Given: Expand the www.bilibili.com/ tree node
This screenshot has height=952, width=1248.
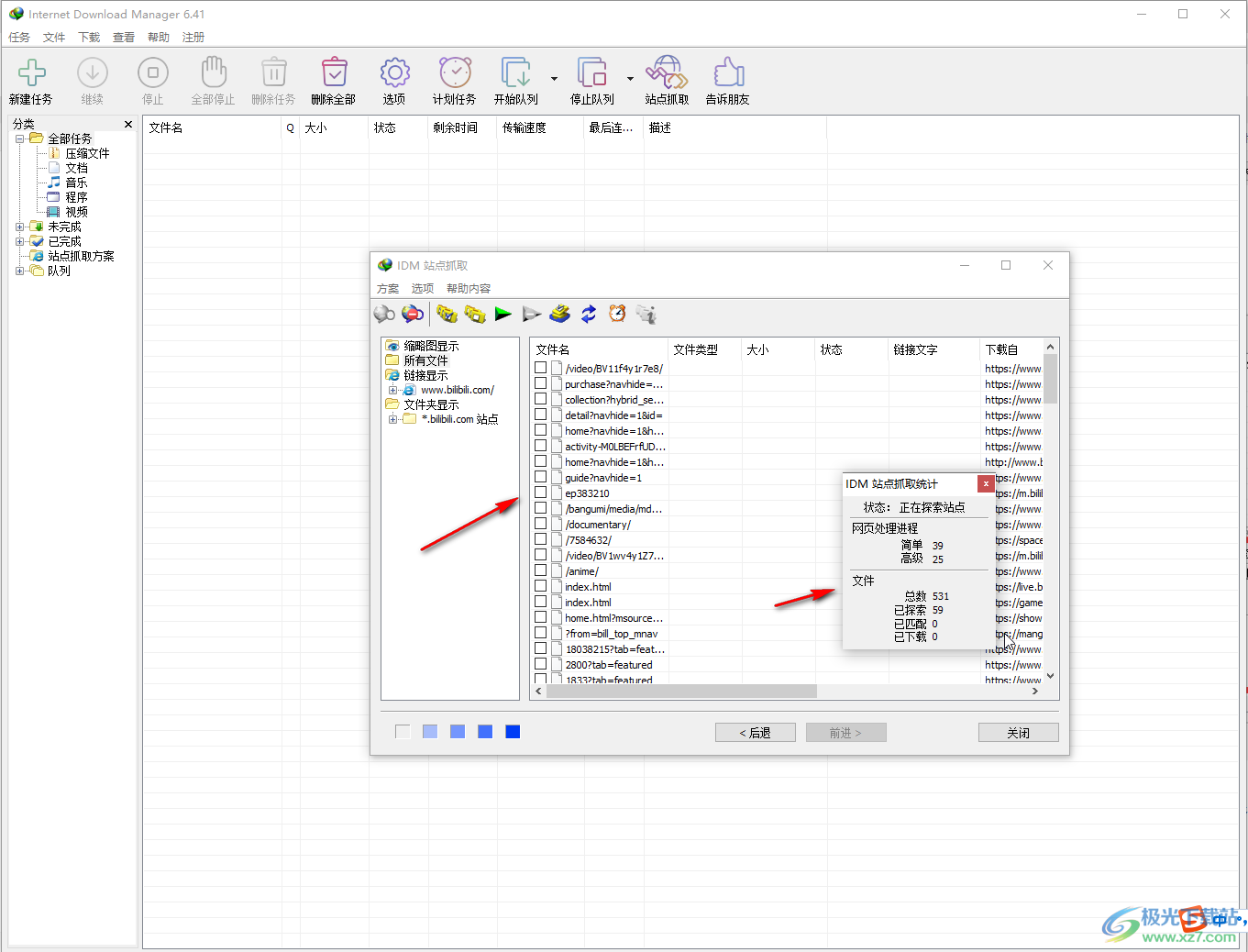Looking at the screenshot, I should click(393, 390).
